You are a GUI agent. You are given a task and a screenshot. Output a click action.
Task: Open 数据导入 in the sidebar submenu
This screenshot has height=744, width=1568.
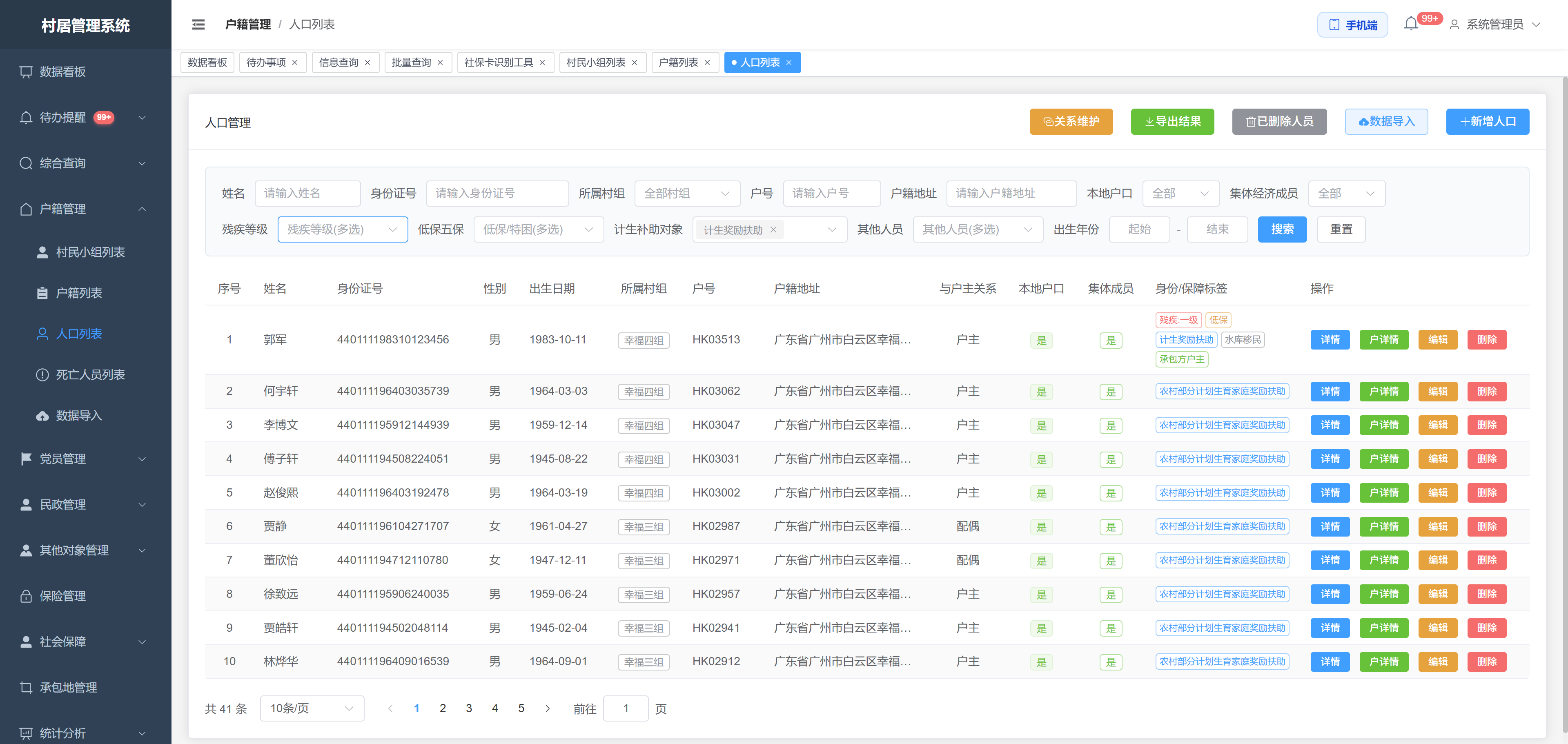click(86, 415)
